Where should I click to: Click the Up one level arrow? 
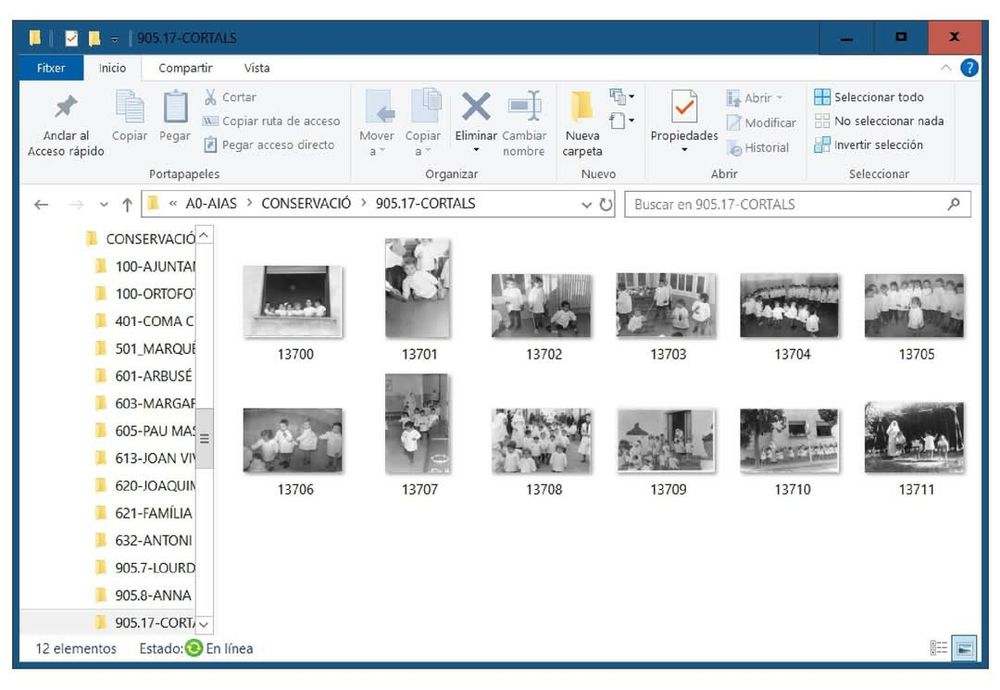point(127,205)
